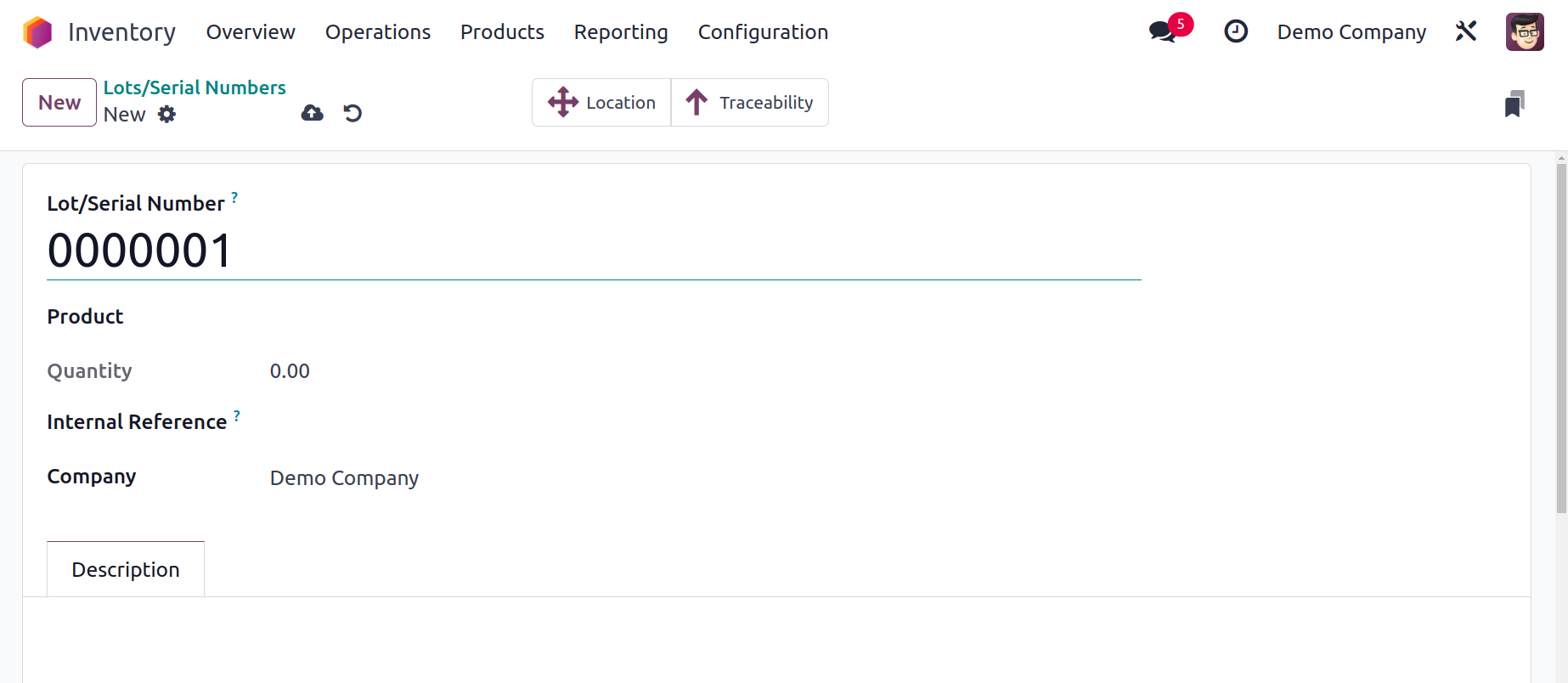1568x683 pixels.
Task: Open the messages chat bubble icon
Action: (1162, 32)
